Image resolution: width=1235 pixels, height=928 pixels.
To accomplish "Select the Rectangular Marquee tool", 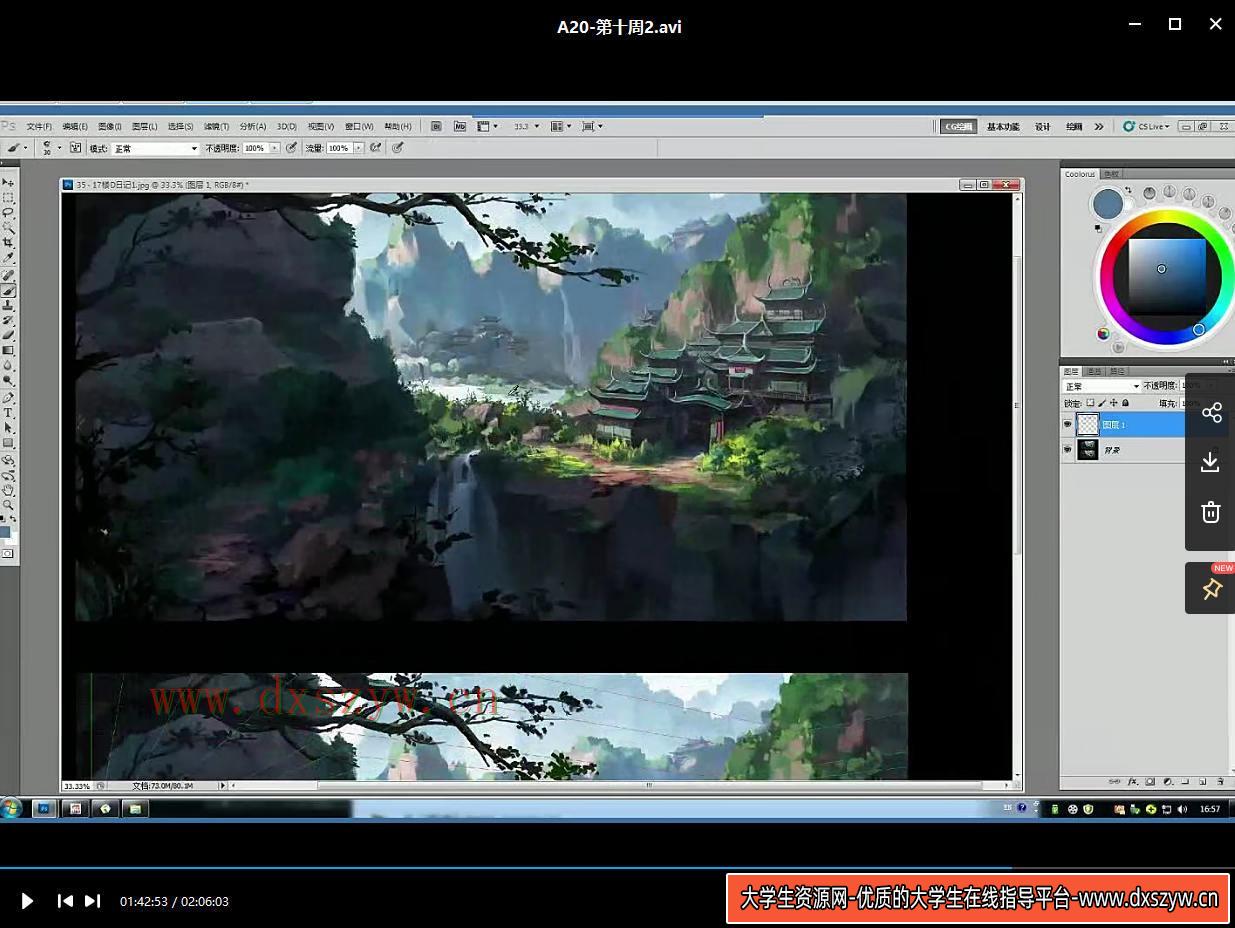I will (8, 198).
